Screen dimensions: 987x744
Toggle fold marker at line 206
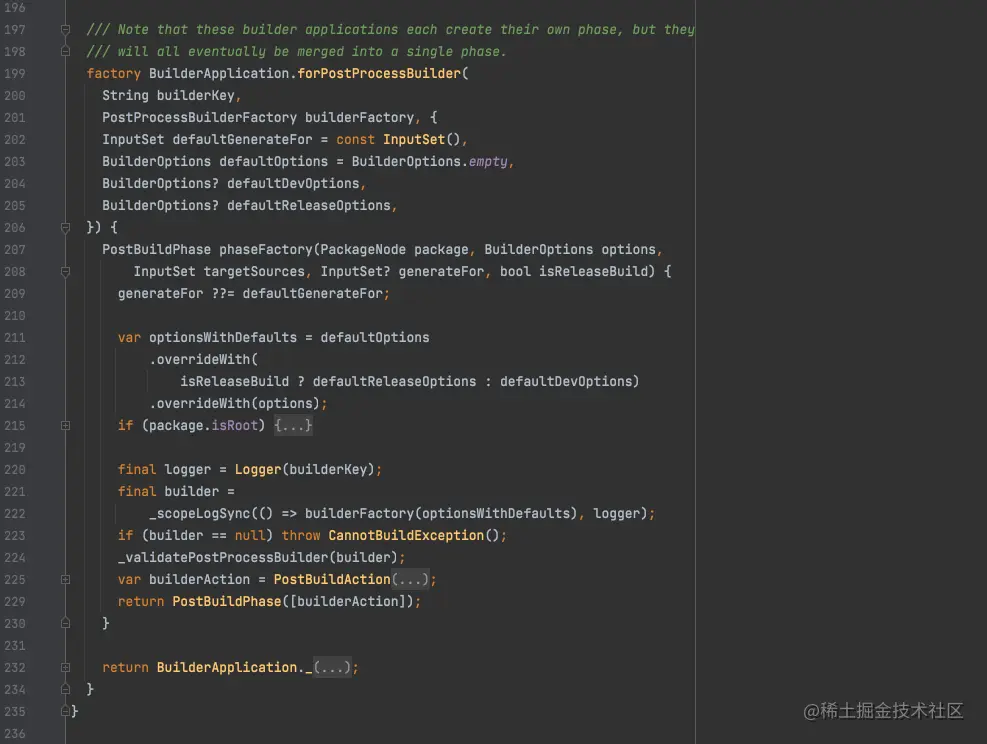coord(65,227)
